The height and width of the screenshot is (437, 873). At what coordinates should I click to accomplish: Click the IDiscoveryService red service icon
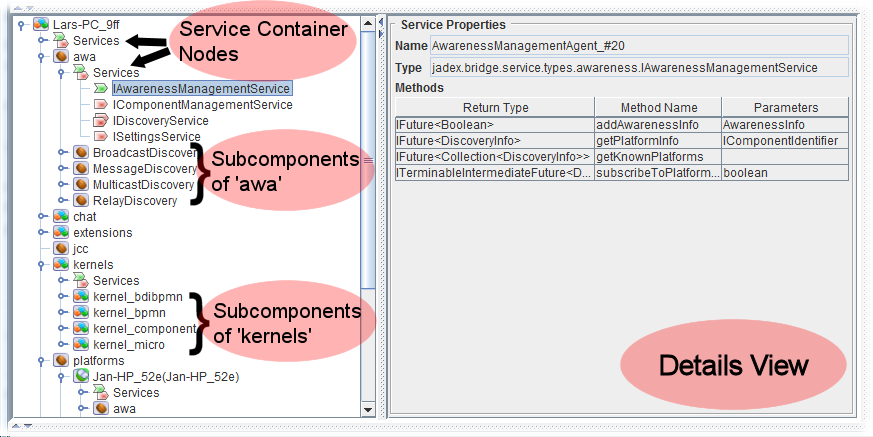point(101,121)
